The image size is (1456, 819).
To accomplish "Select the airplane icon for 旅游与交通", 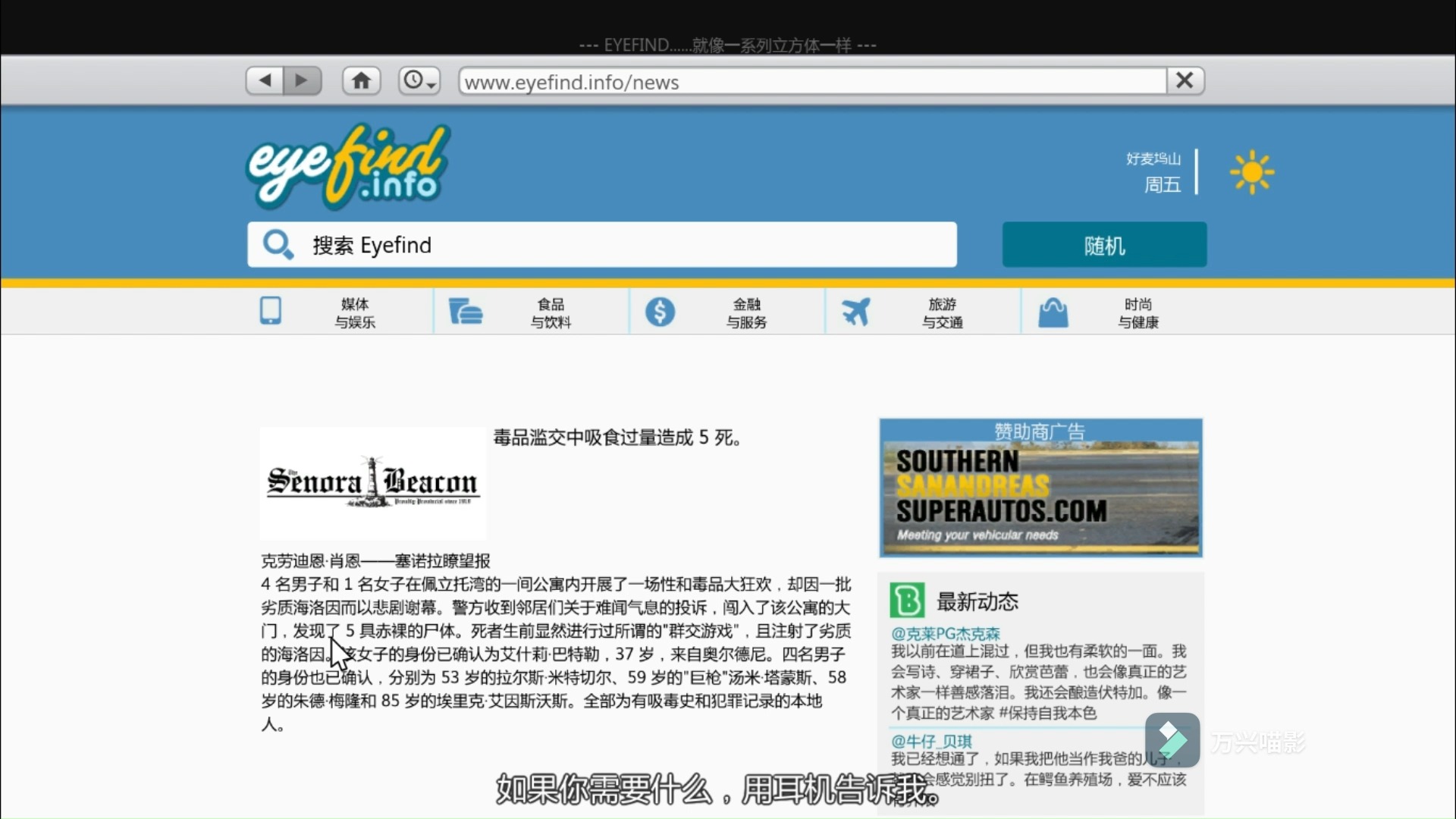I will (x=856, y=311).
